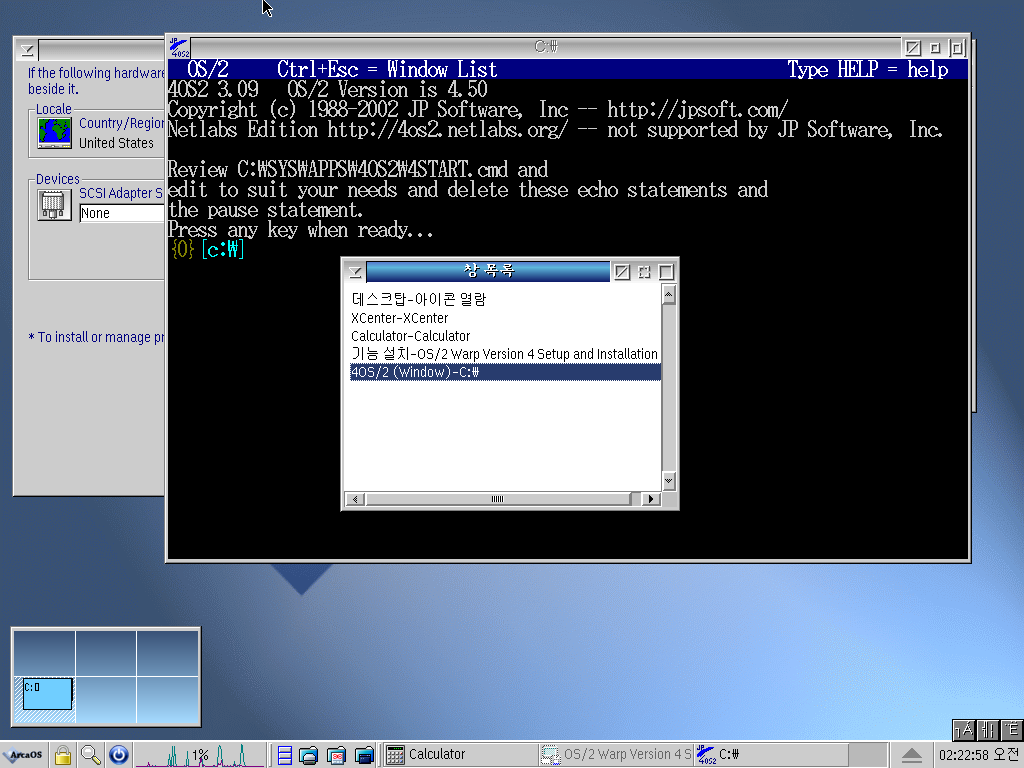The height and width of the screenshot is (768, 1024).
Task: Select 'Calculator-Calculator' in the window list
Action: (410, 336)
